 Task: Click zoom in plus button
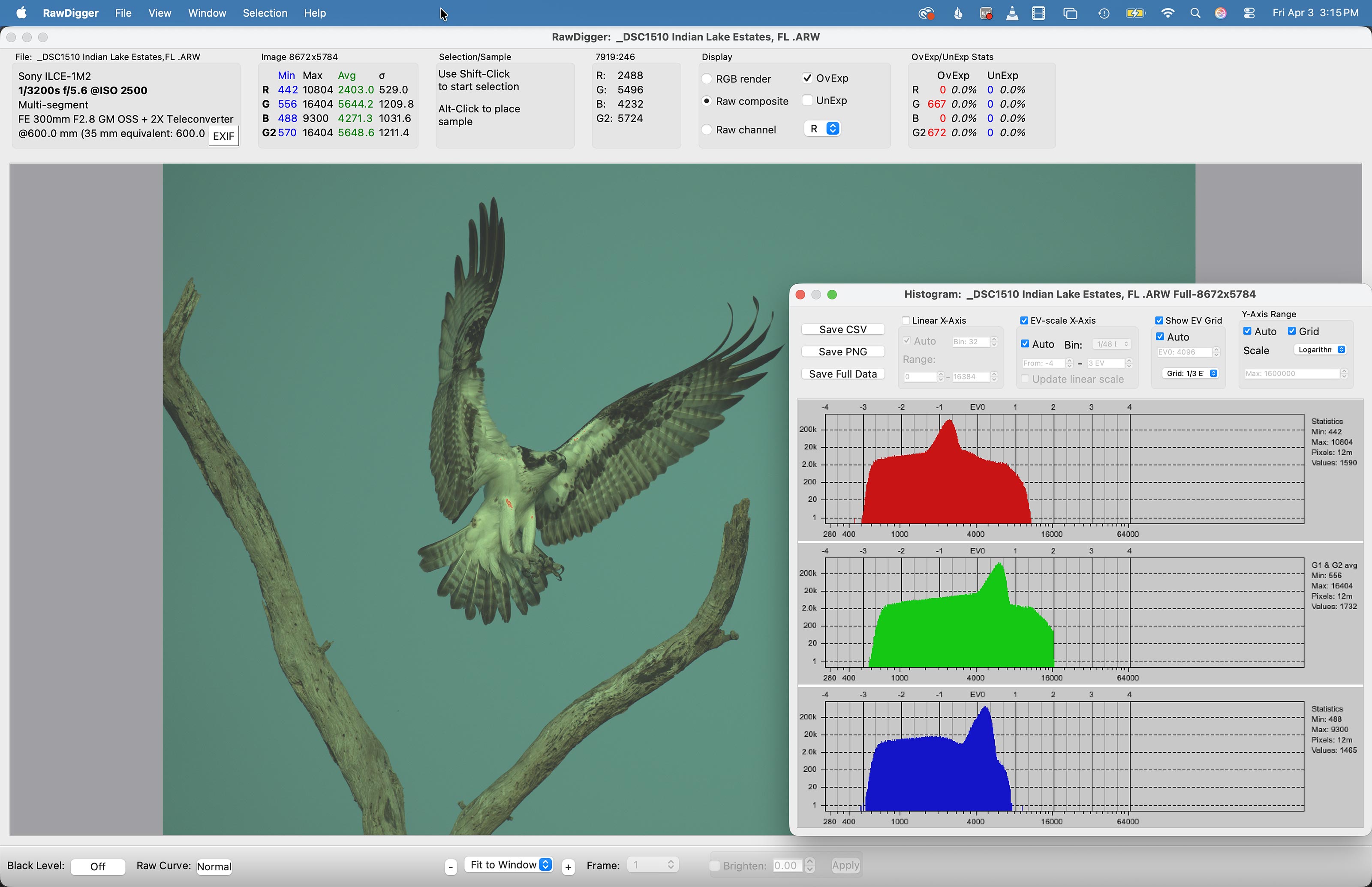[568, 866]
